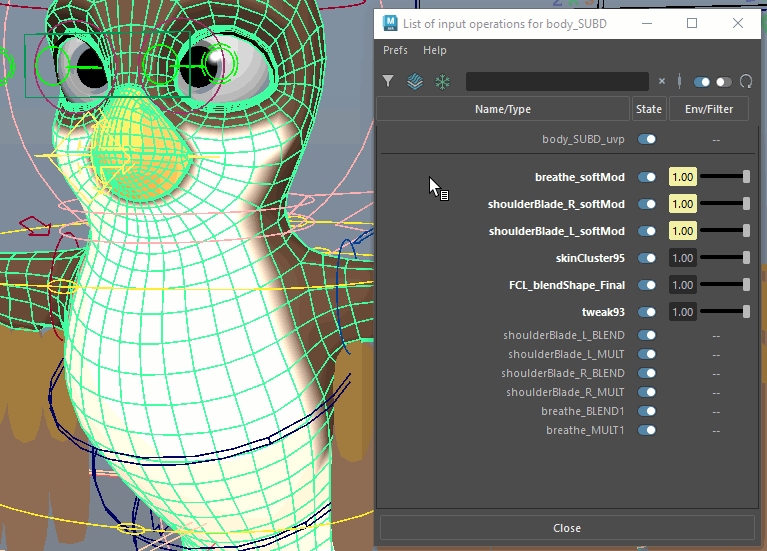Open the Prefs menu

[x=395, y=50]
